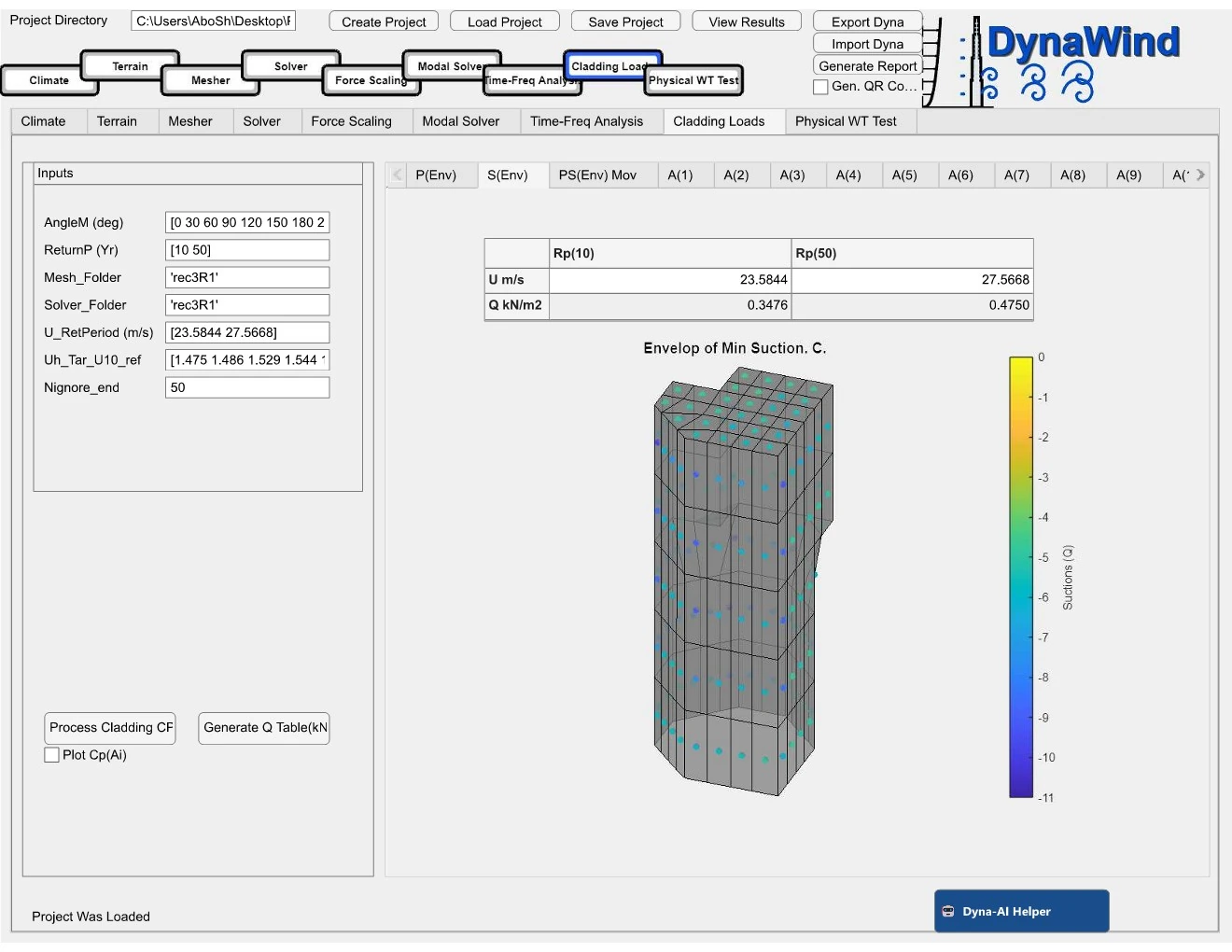Screen dimensions: 1232x952
Task: Click the Process Cladding CF button
Action: pos(109,728)
